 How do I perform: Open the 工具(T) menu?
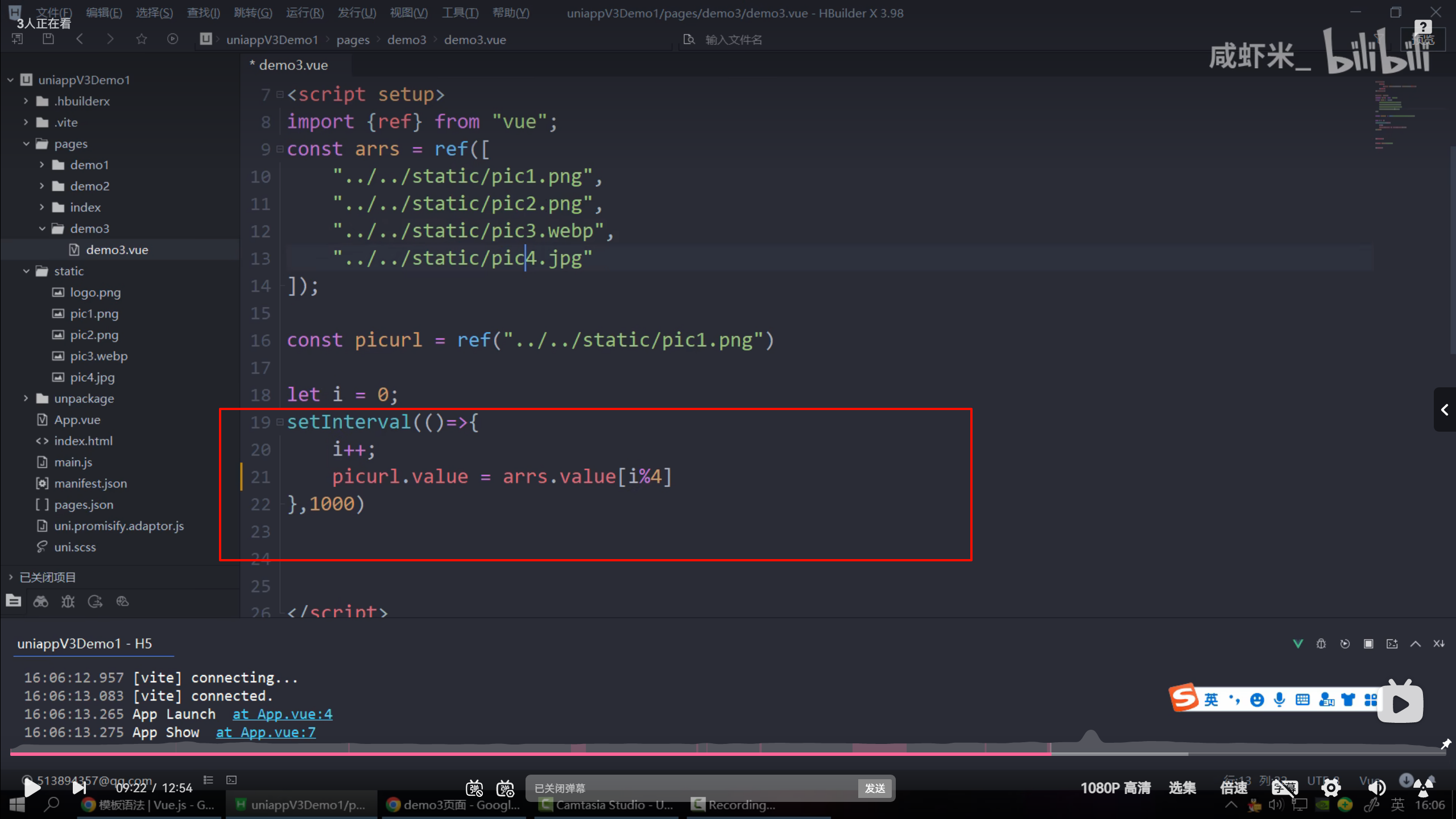tap(460, 13)
